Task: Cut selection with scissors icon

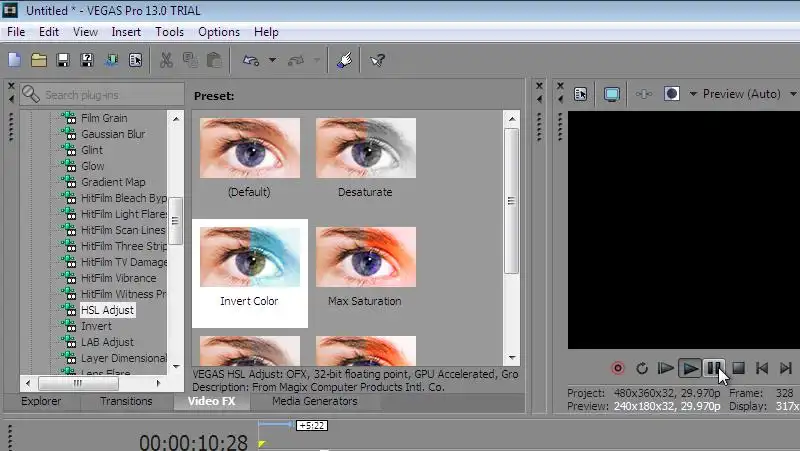Action: coord(166,60)
